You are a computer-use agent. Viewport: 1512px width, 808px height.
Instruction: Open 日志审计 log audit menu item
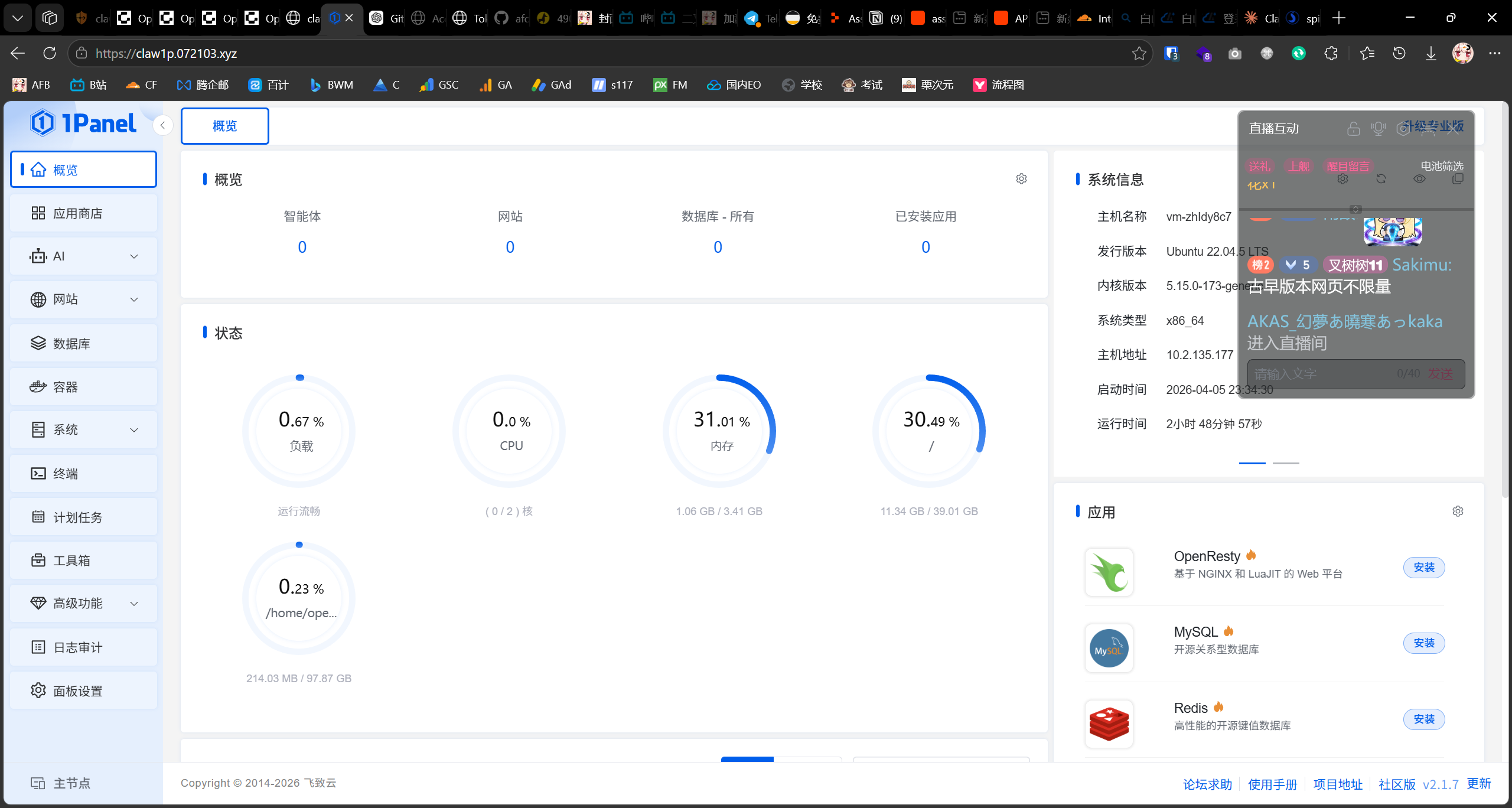click(77, 647)
